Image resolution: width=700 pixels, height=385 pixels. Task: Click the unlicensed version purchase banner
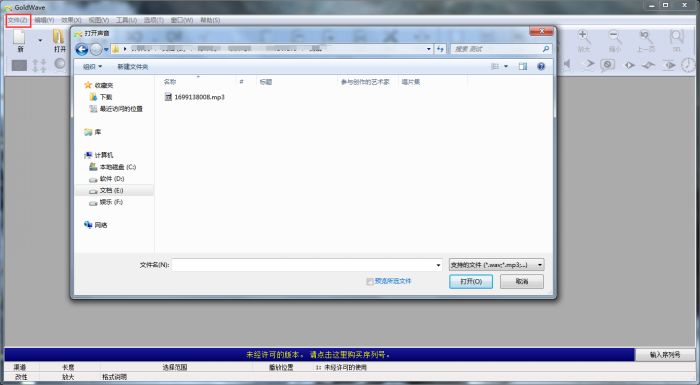pyautogui.click(x=319, y=355)
